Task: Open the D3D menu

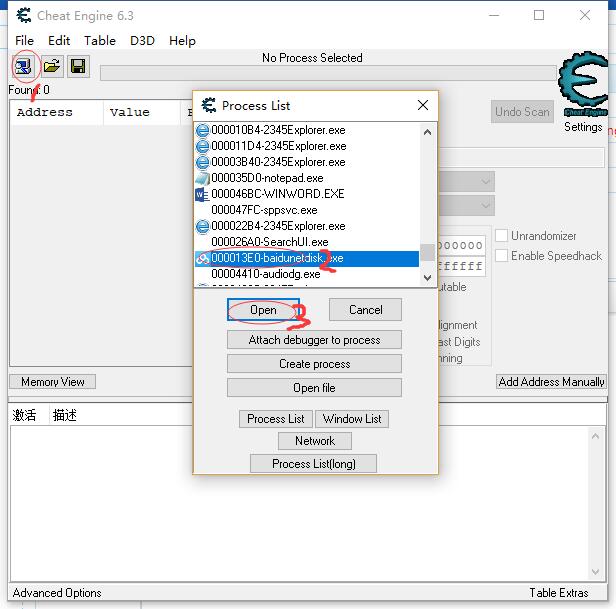Action: pyautogui.click(x=142, y=40)
